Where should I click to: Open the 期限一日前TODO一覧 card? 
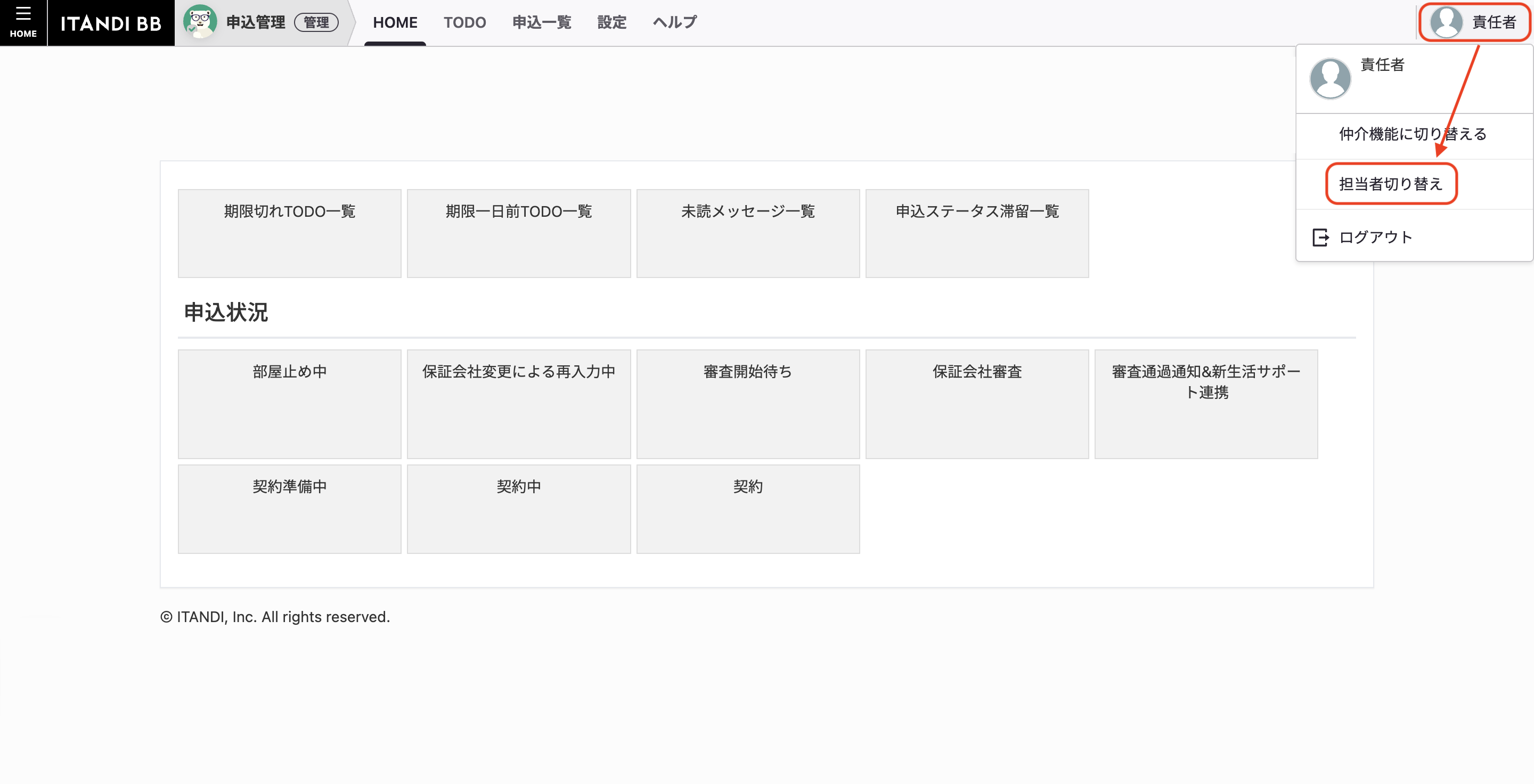pos(519,233)
